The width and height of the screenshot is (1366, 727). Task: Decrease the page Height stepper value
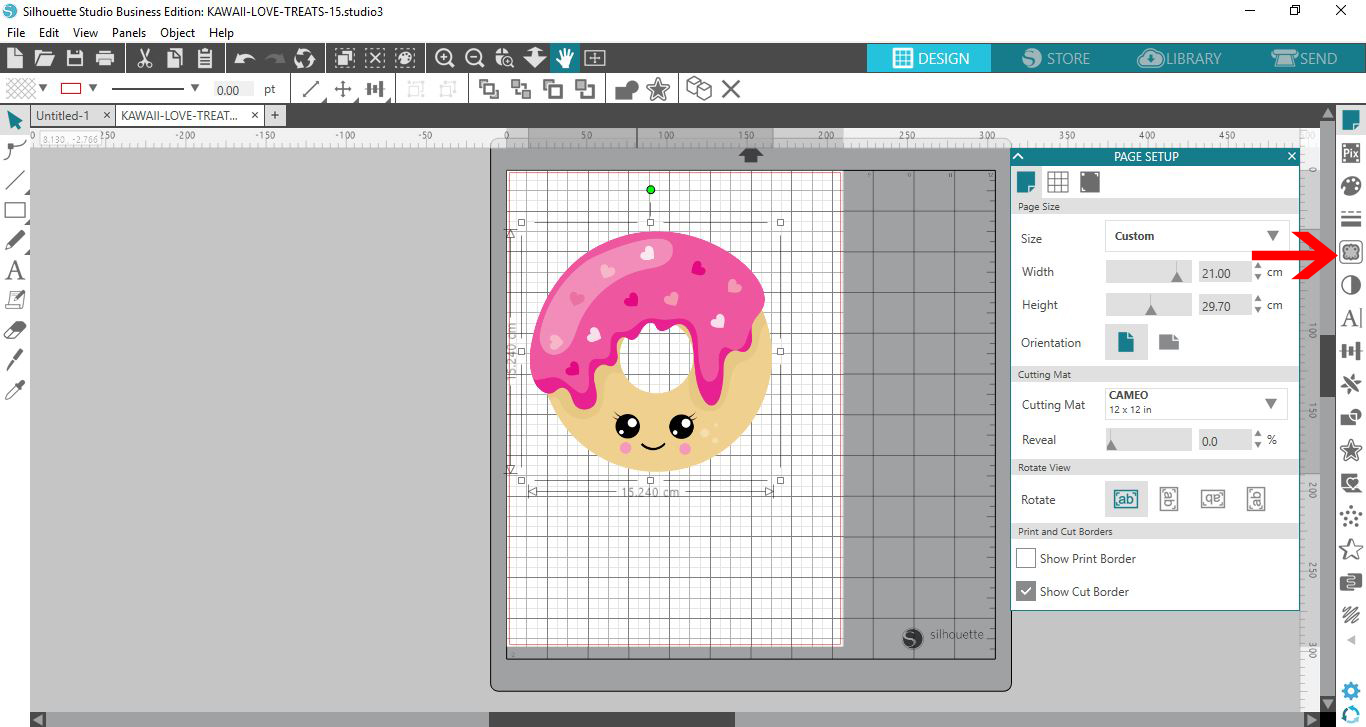(1258, 311)
